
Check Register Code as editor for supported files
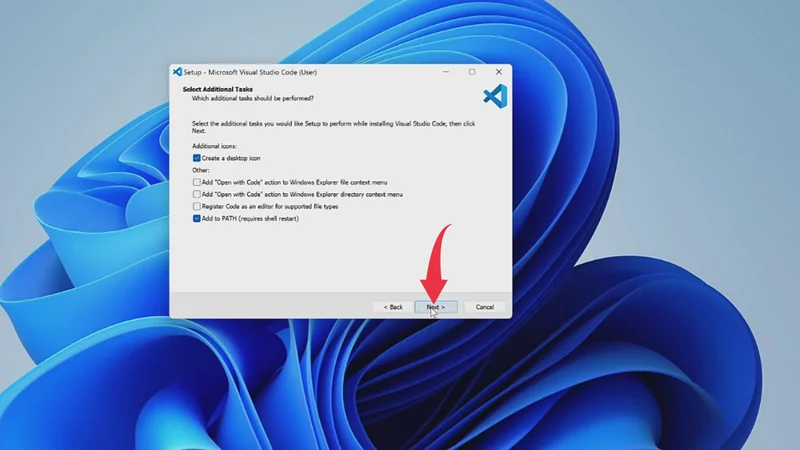197,206
